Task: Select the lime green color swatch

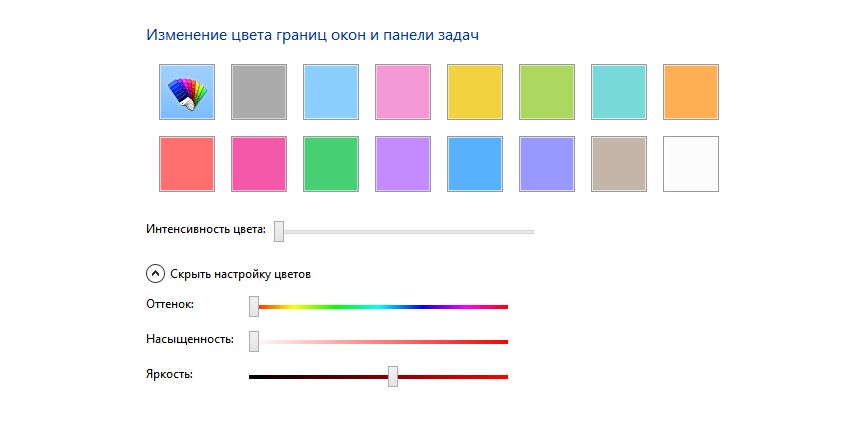Action: pos(547,92)
